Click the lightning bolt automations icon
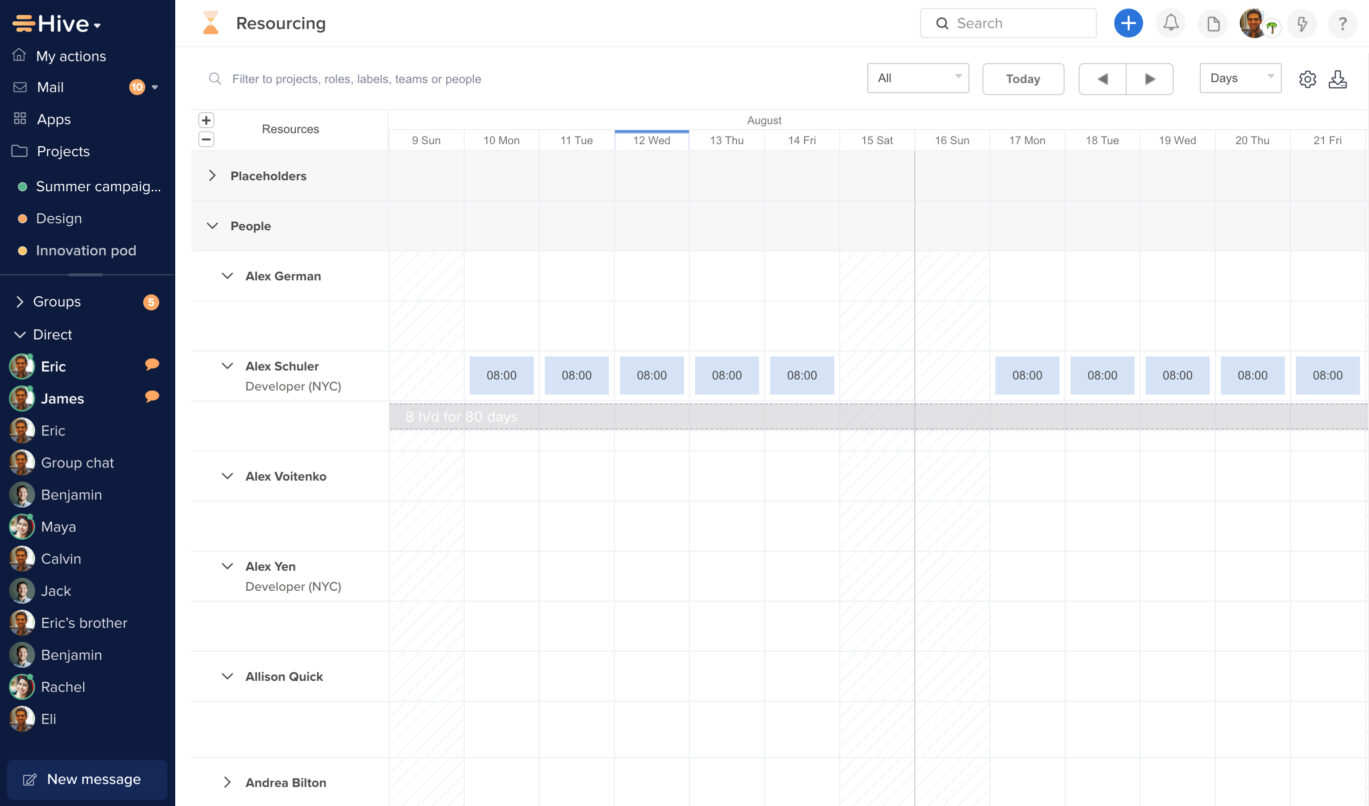This screenshot has height=806, width=1369. click(x=1302, y=23)
